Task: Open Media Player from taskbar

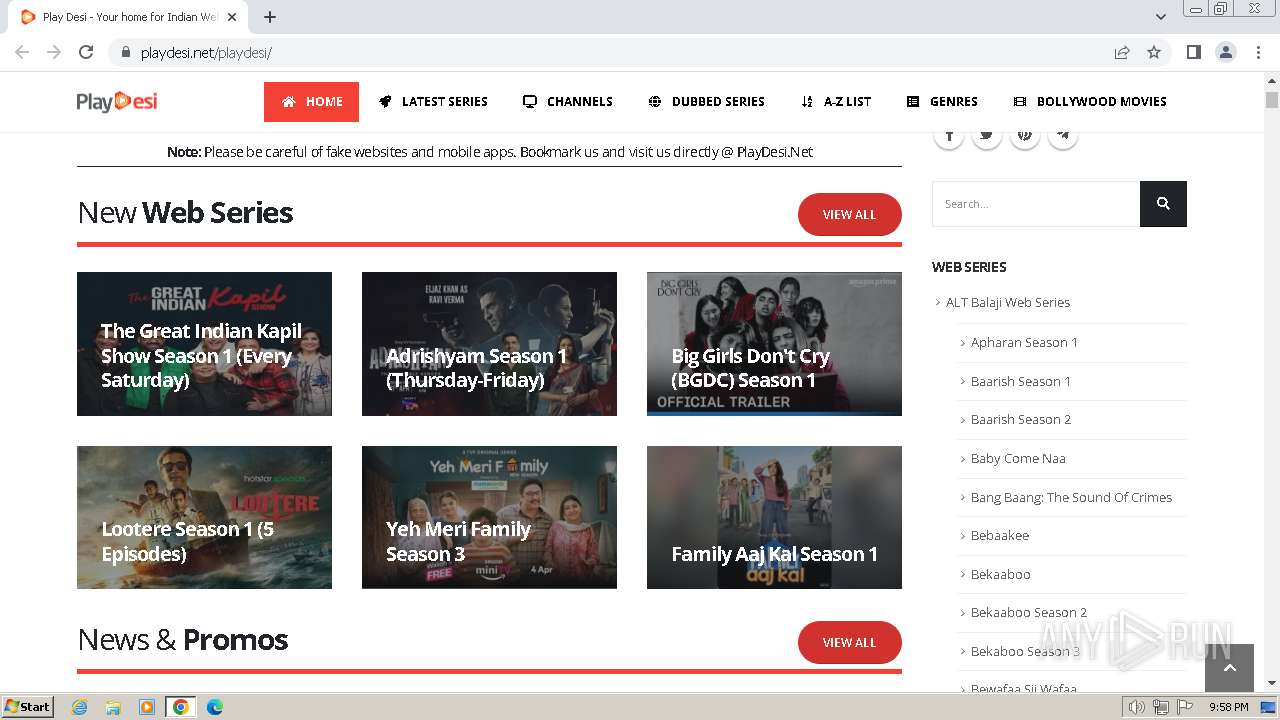Action: [147, 707]
